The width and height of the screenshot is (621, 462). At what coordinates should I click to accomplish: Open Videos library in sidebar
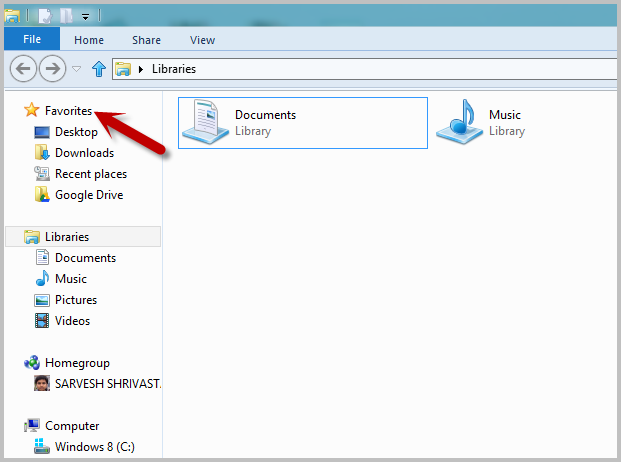coord(72,321)
